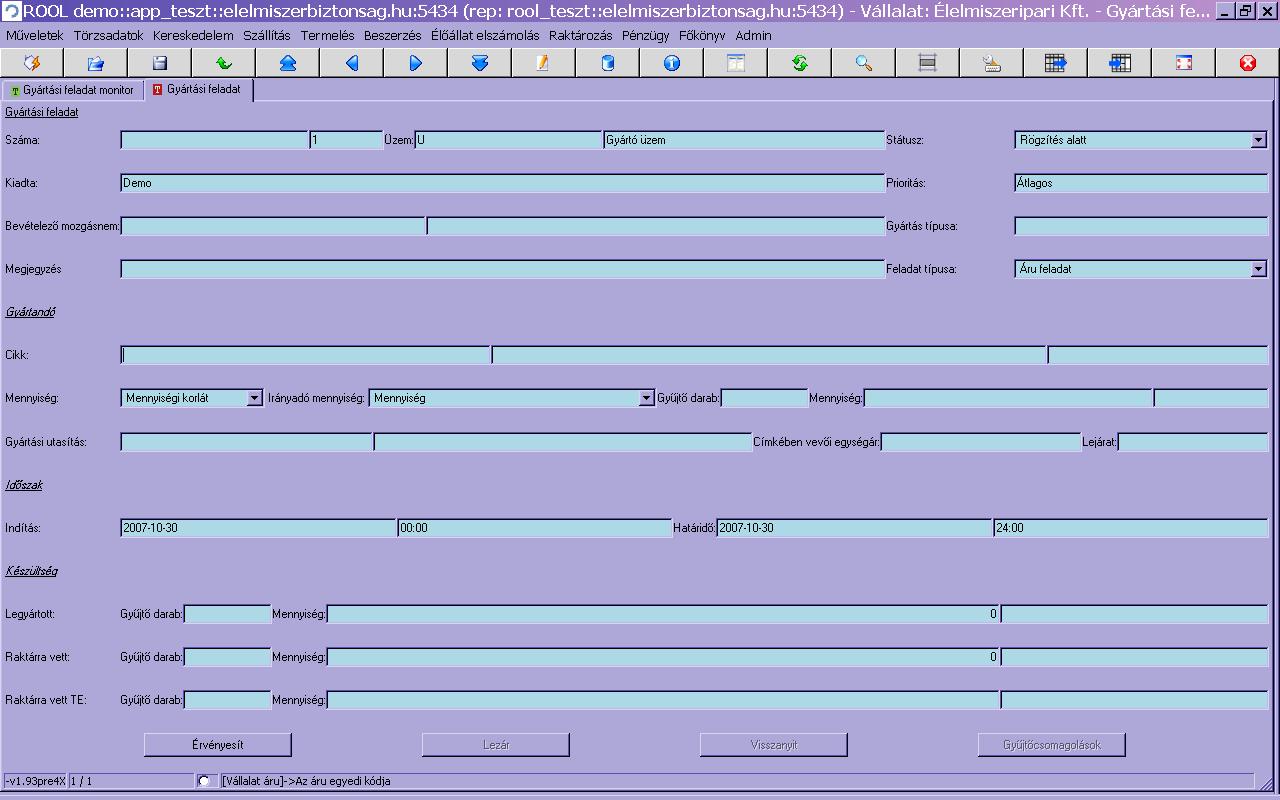Click the Érvényesít button
Screen dimensions: 1280x800
[218, 745]
